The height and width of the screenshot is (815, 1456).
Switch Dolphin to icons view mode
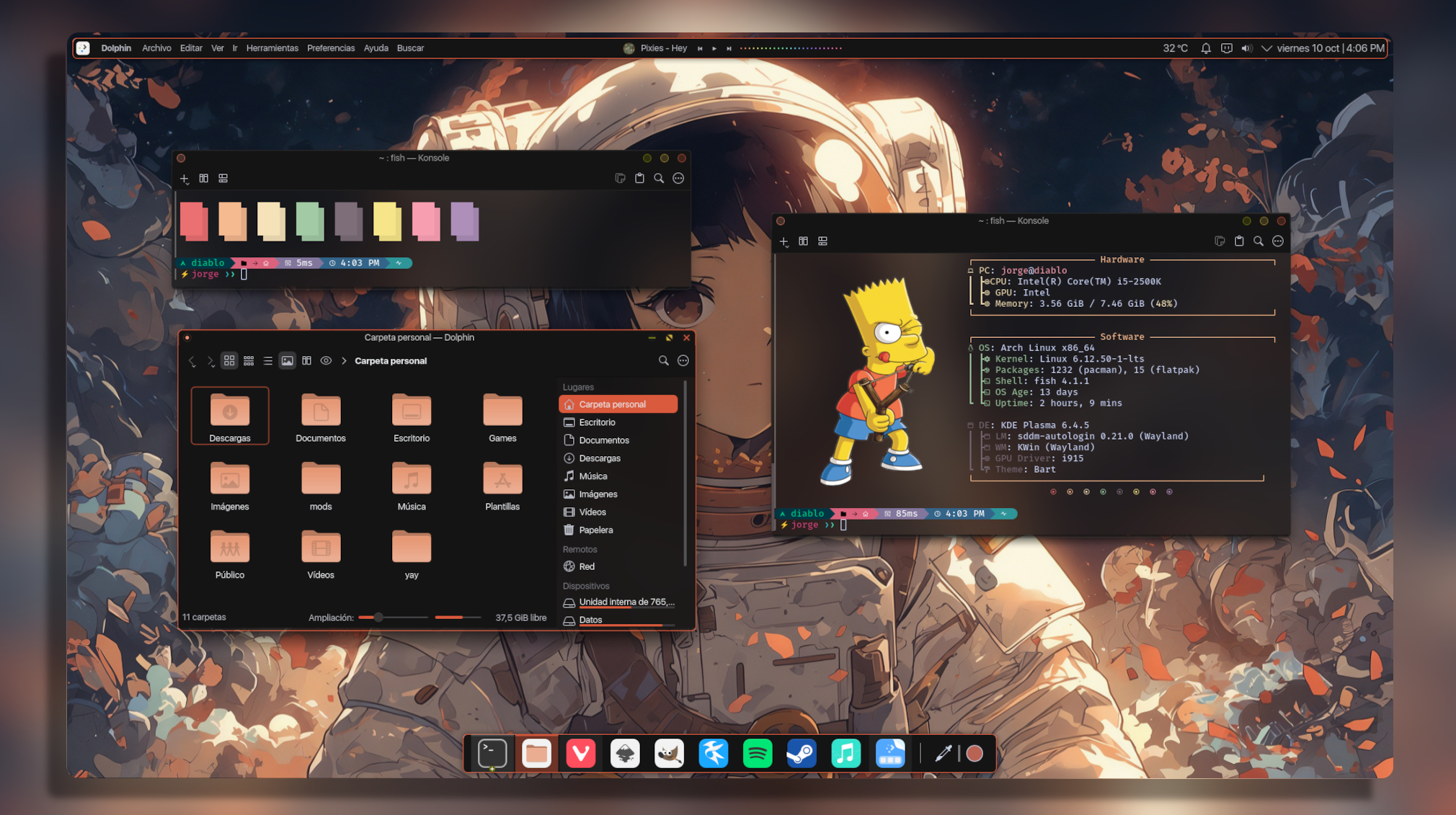point(229,361)
